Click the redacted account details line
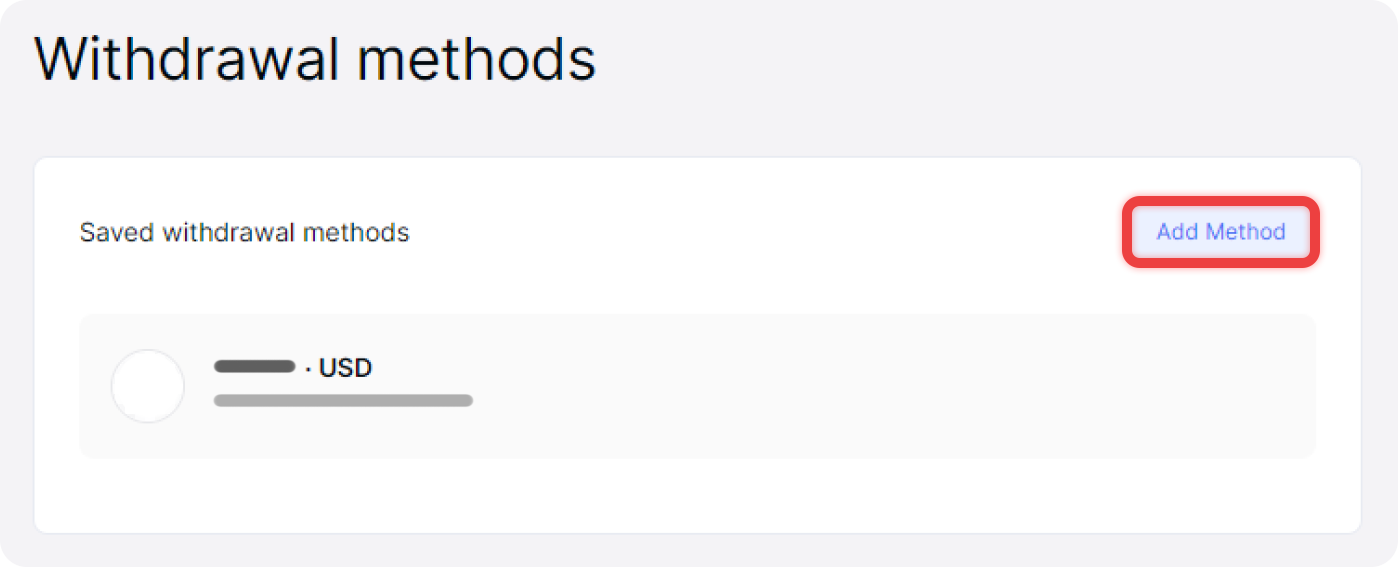The height and width of the screenshot is (567, 1398). click(x=343, y=401)
